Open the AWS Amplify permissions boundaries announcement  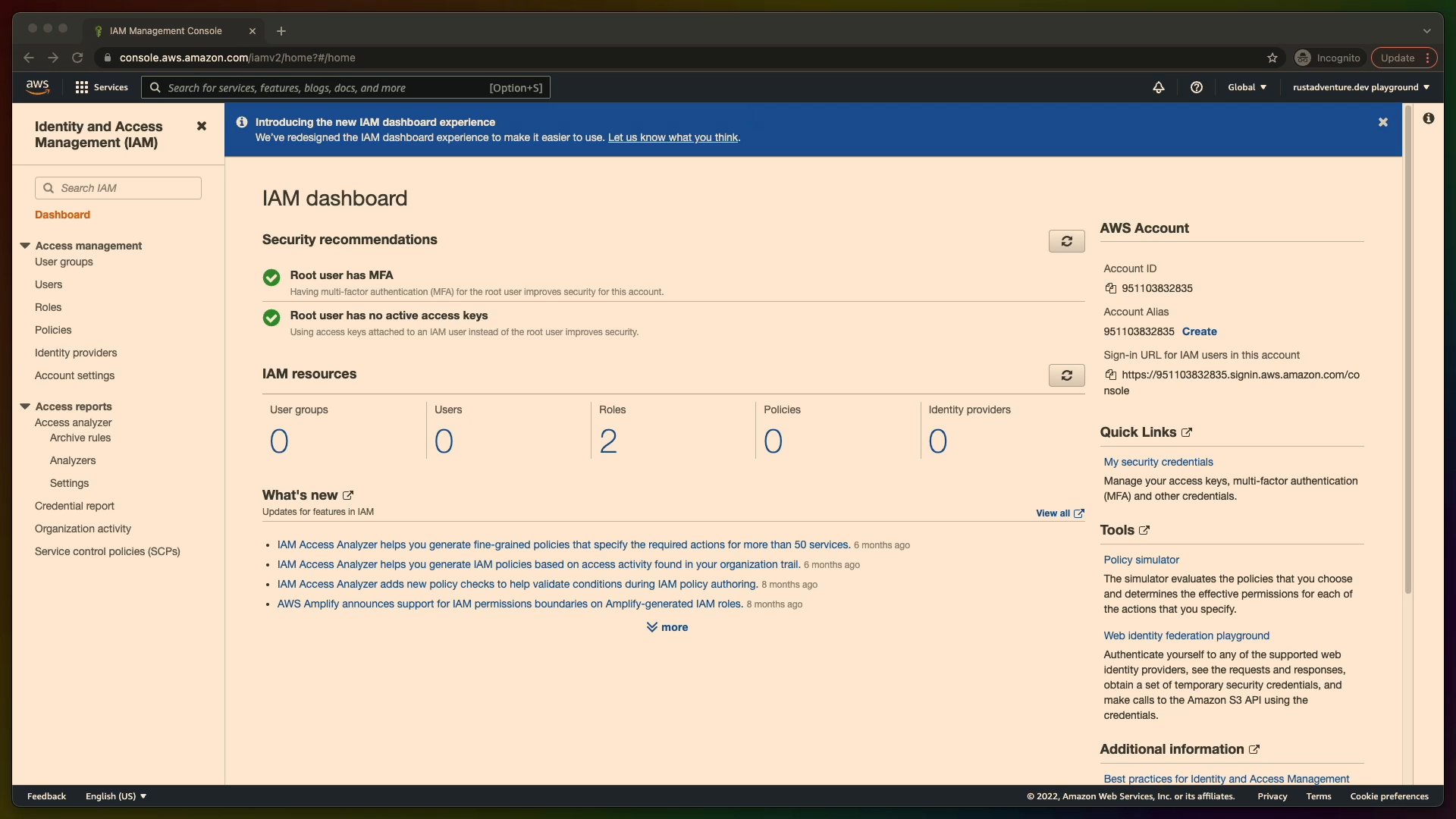point(510,604)
